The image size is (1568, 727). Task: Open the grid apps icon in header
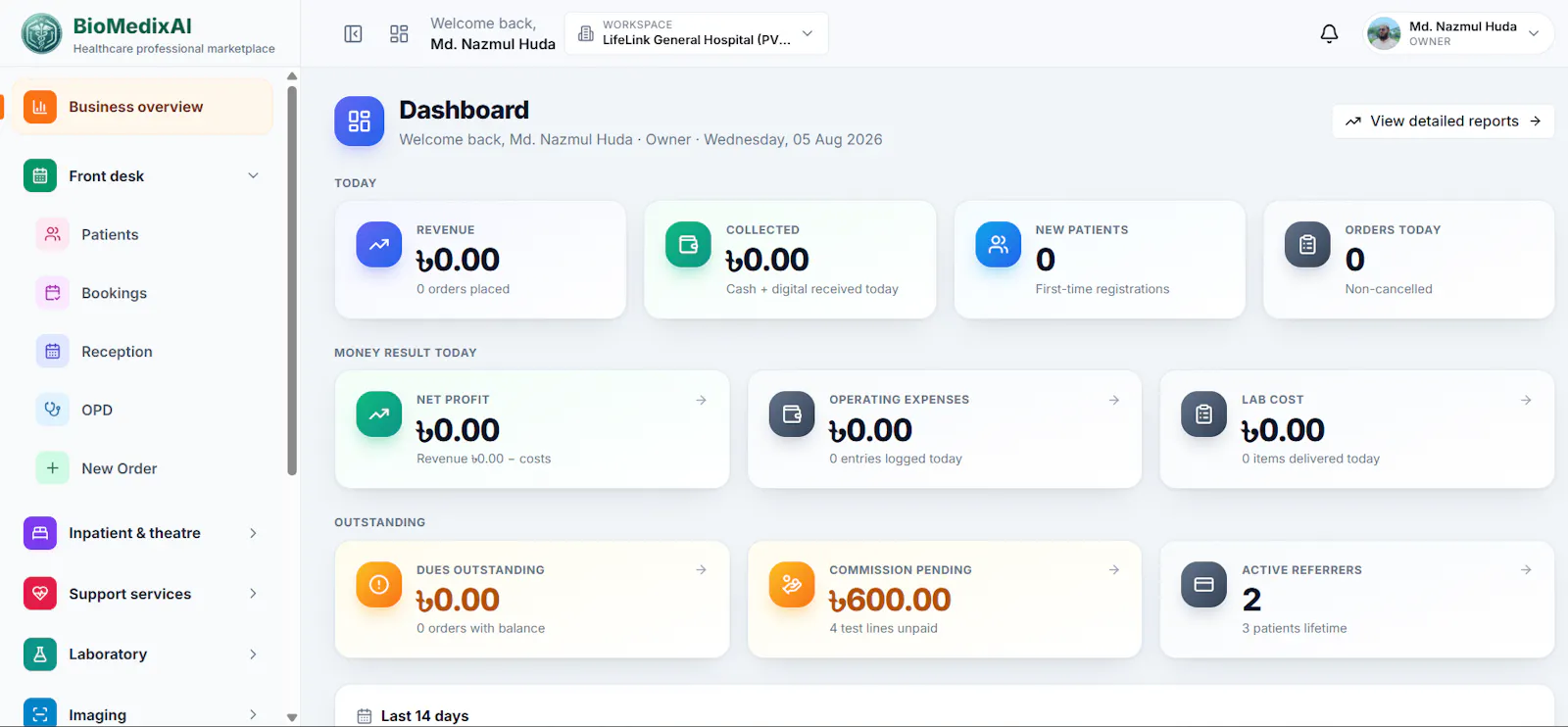coord(399,34)
